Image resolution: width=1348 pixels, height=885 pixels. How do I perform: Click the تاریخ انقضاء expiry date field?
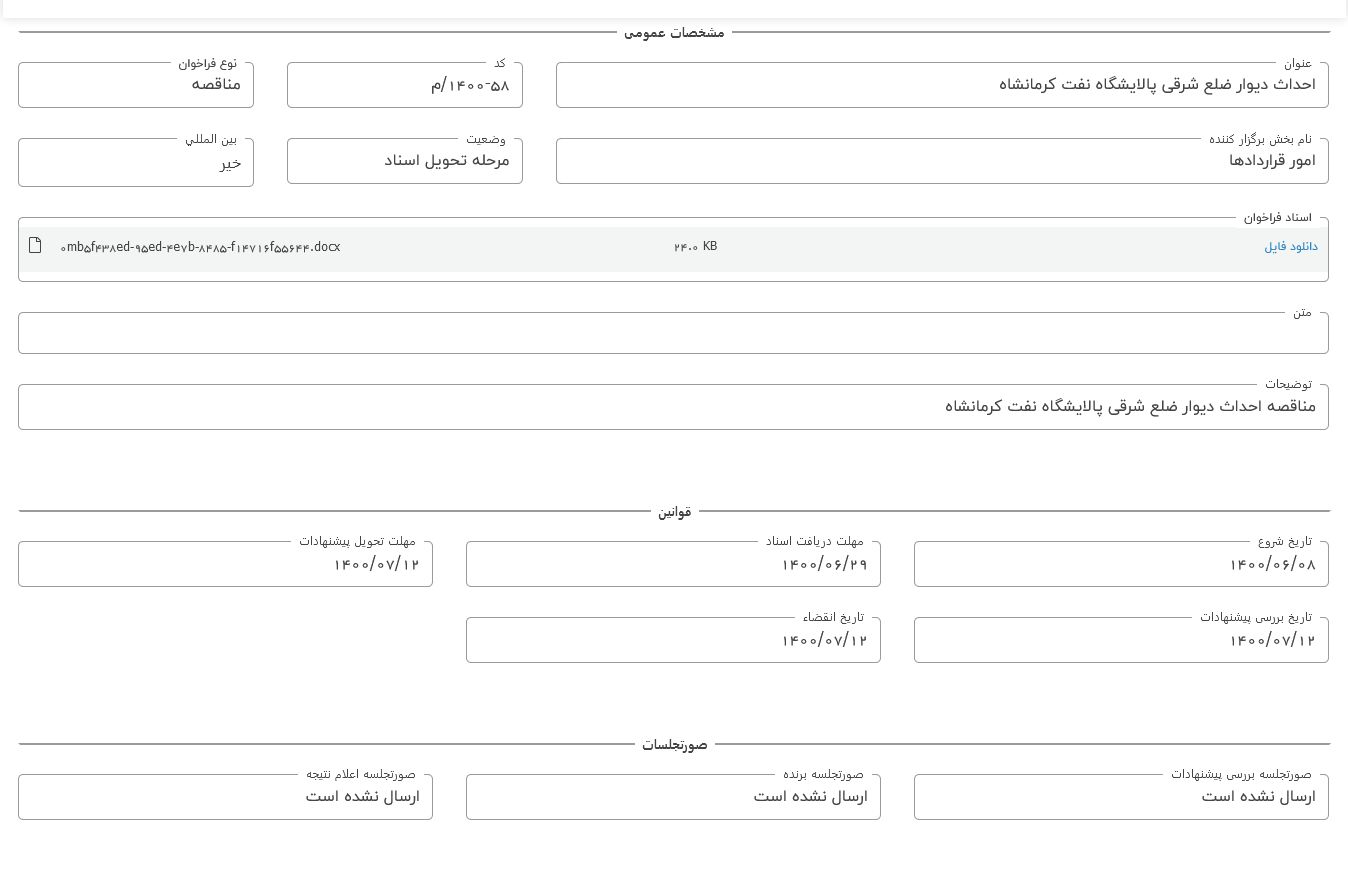[673, 640]
